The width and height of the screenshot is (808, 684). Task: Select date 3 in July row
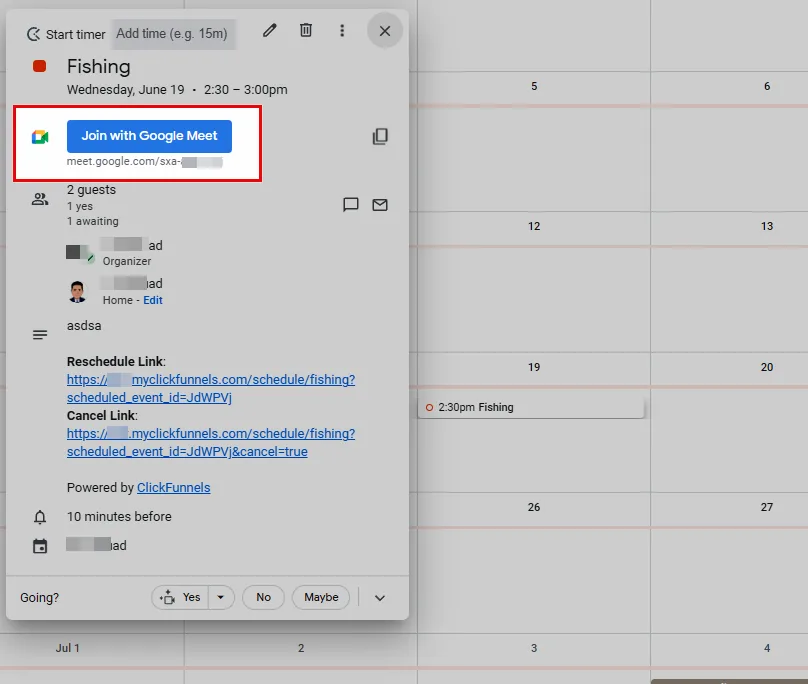tap(534, 648)
